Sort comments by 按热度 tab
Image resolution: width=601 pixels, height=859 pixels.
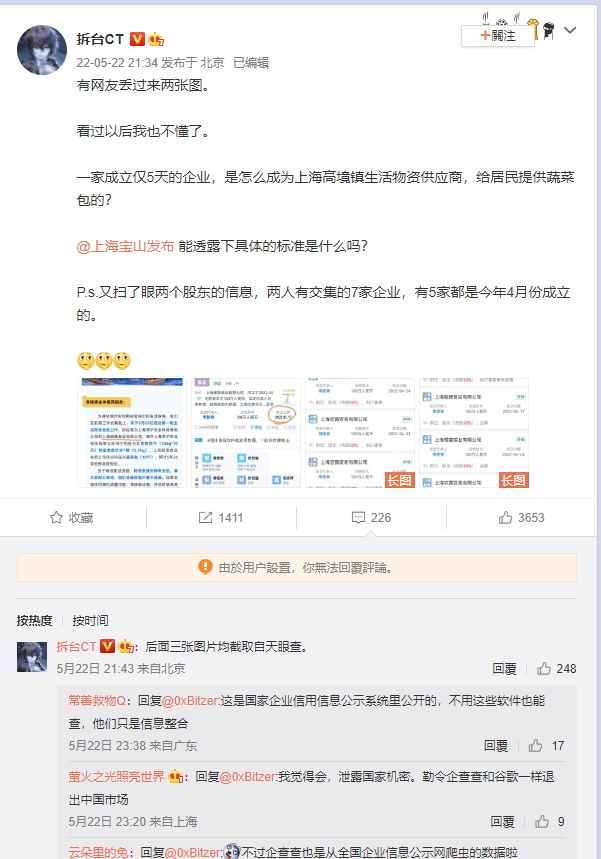[x=35, y=621]
